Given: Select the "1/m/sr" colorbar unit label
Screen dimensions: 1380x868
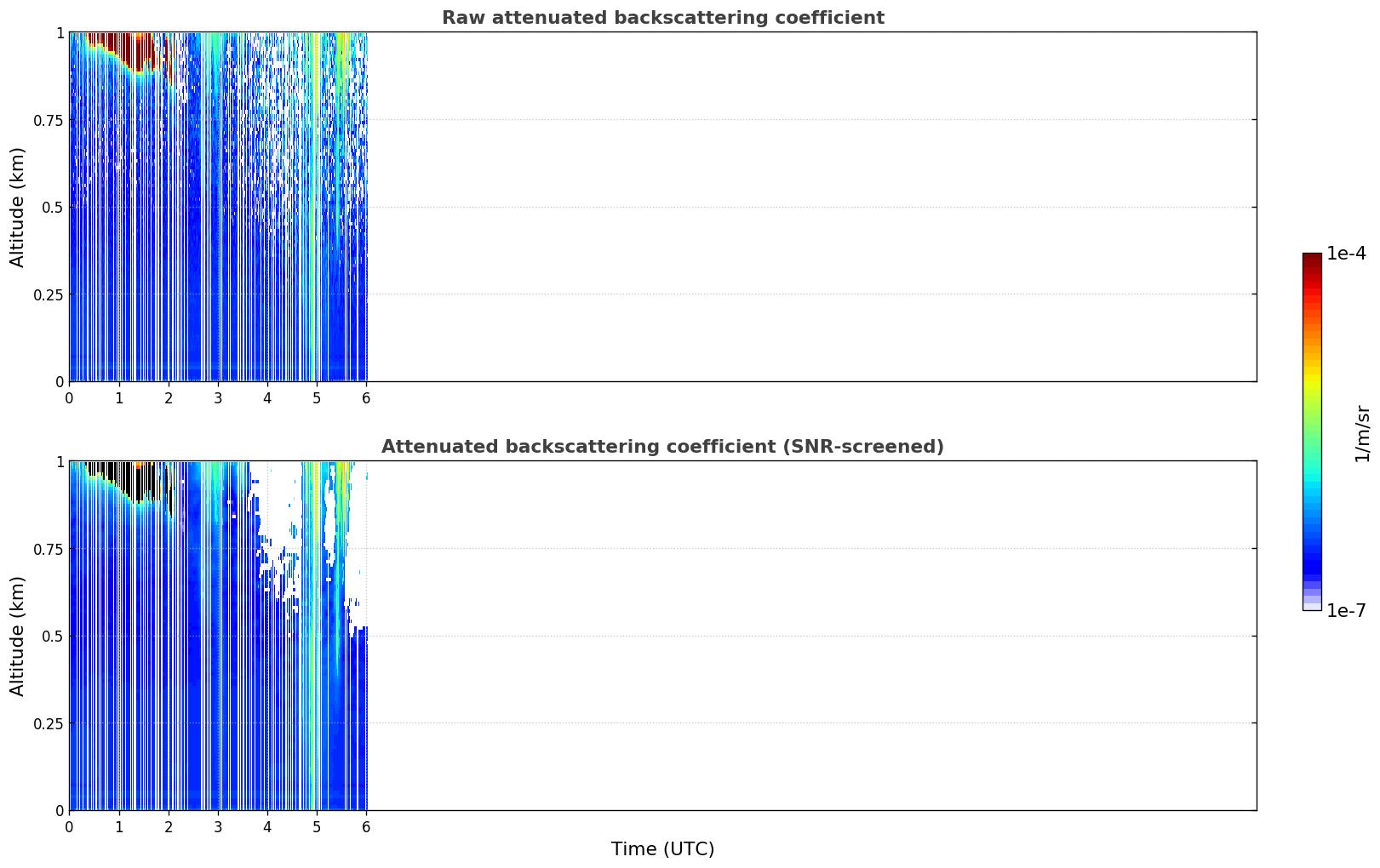Looking at the screenshot, I should pos(1362,433).
